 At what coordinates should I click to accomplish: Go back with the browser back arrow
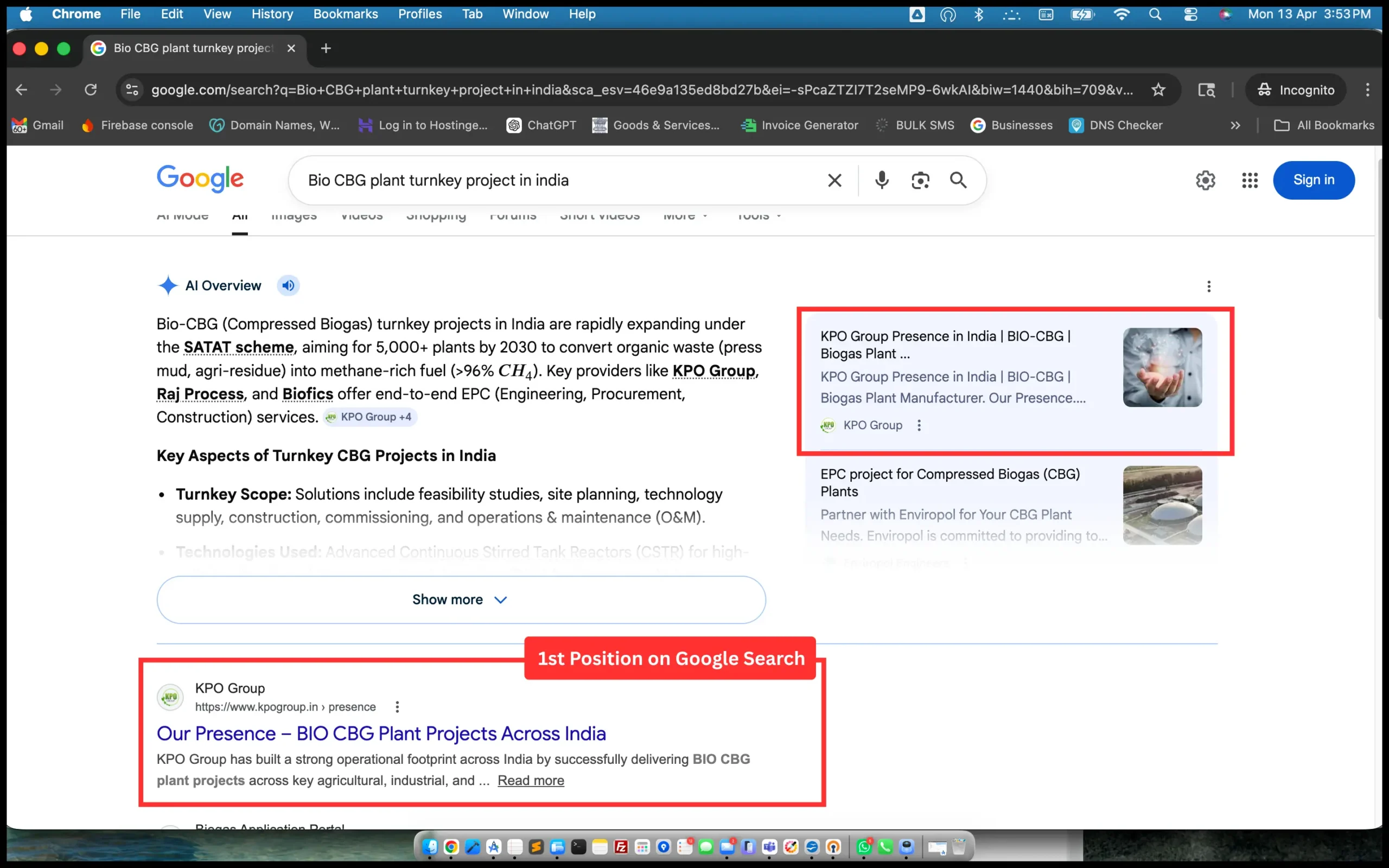pos(21,90)
